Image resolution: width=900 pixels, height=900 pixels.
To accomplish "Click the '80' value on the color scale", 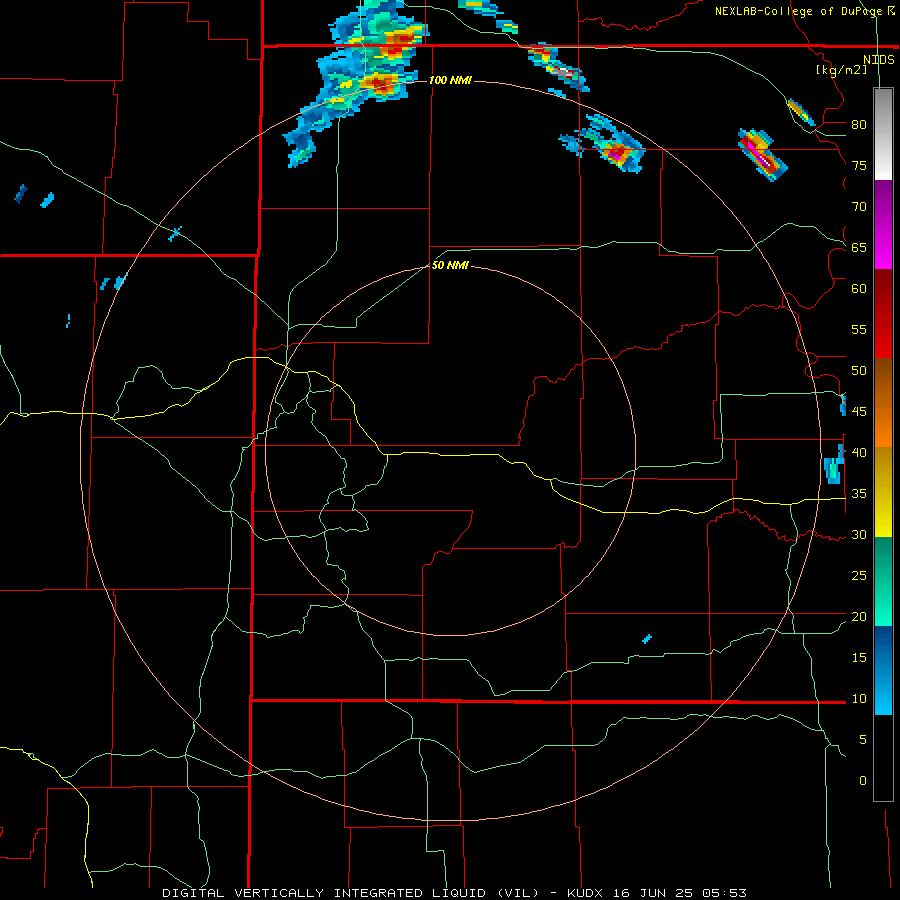I will 859,125.
